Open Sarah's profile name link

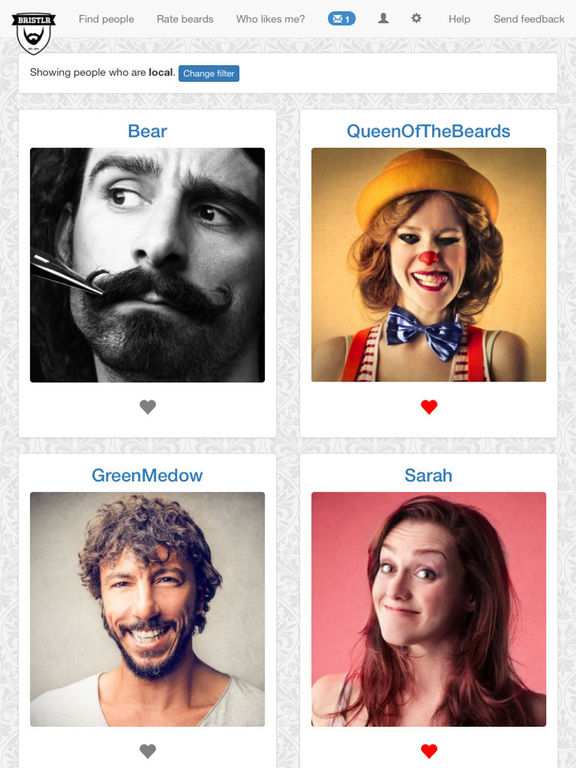pos(429,475)
